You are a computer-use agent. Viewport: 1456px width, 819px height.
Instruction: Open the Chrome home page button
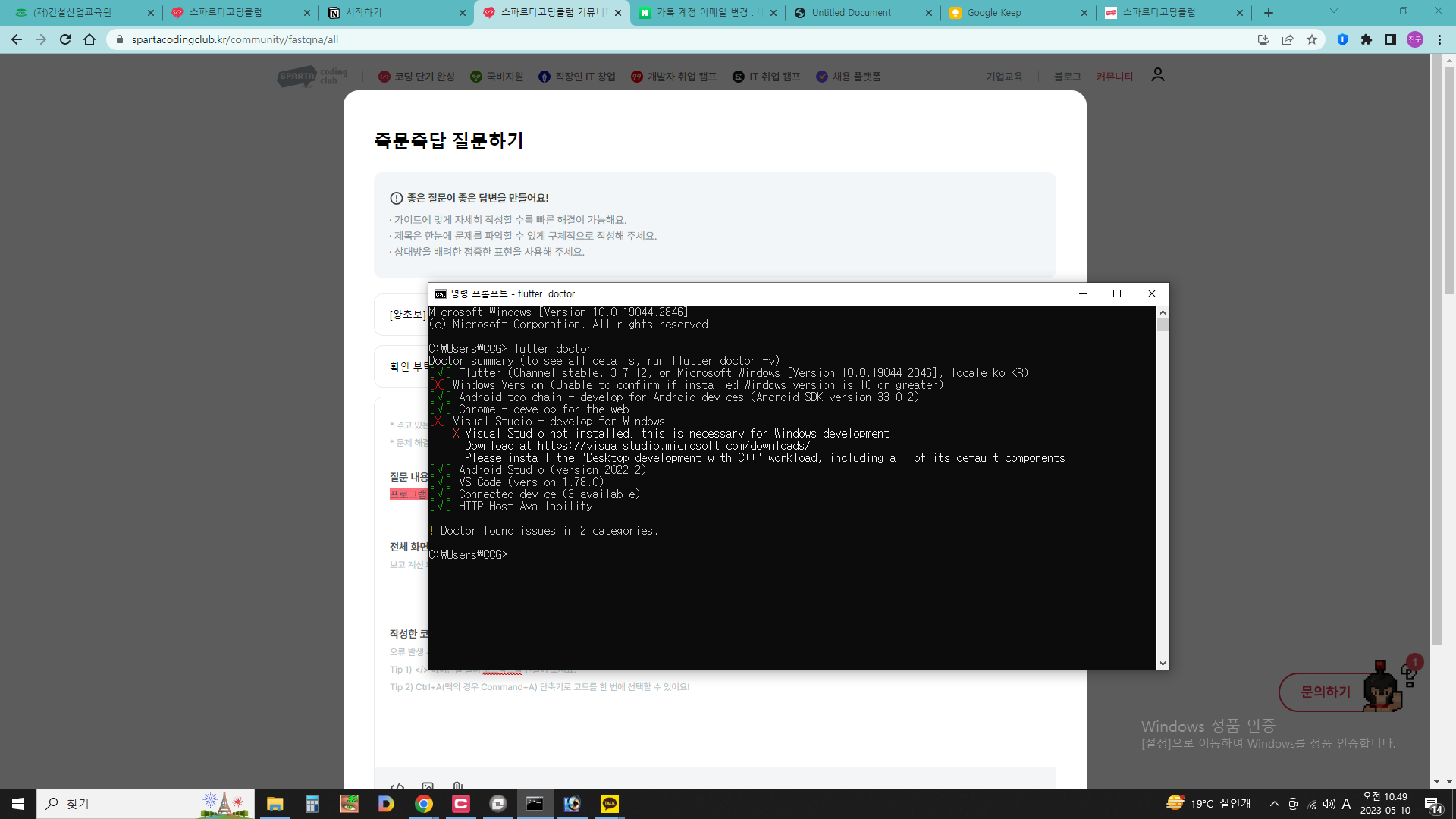89,39
